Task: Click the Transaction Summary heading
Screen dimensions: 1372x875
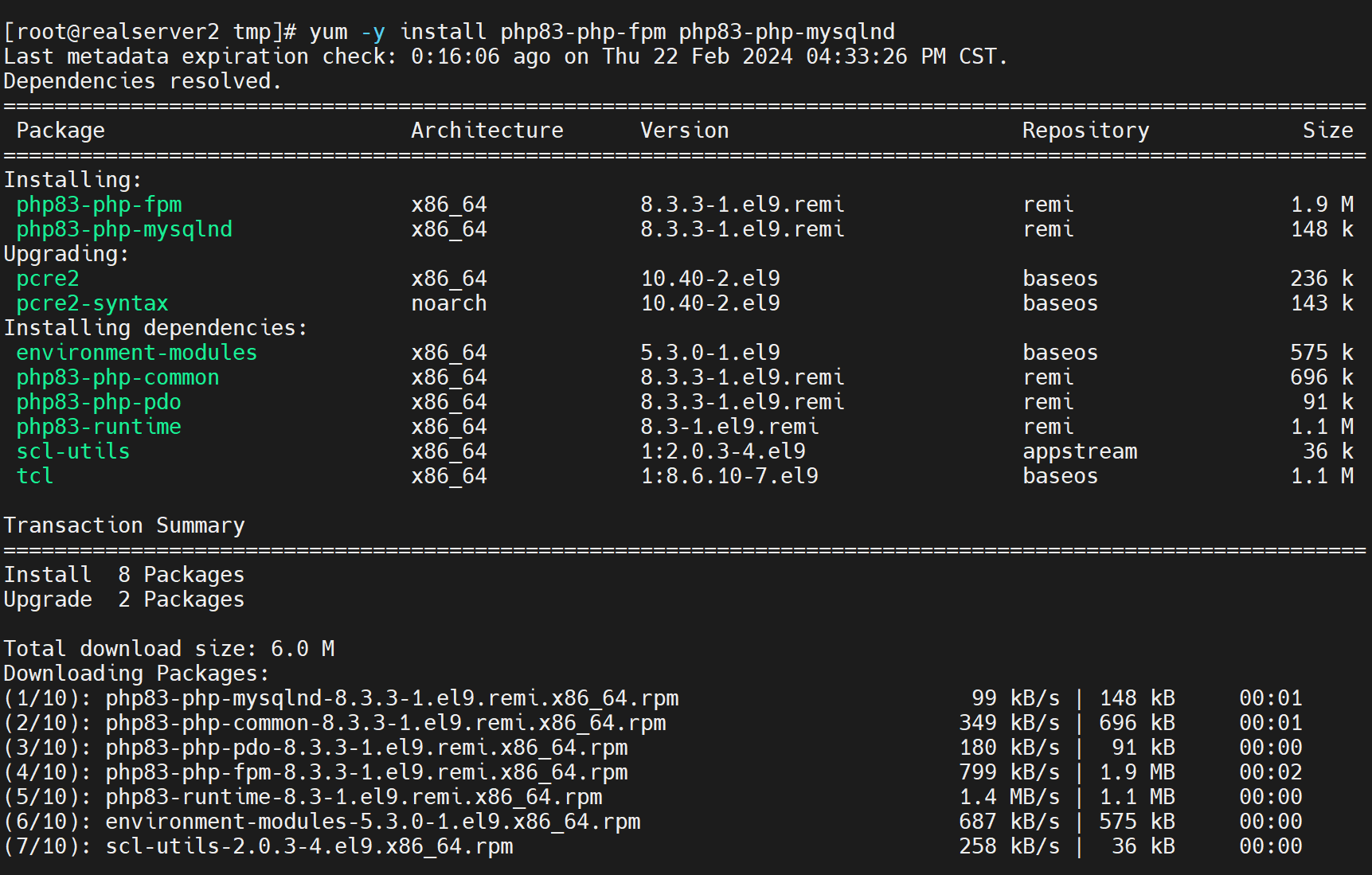Action: (124, 525)
